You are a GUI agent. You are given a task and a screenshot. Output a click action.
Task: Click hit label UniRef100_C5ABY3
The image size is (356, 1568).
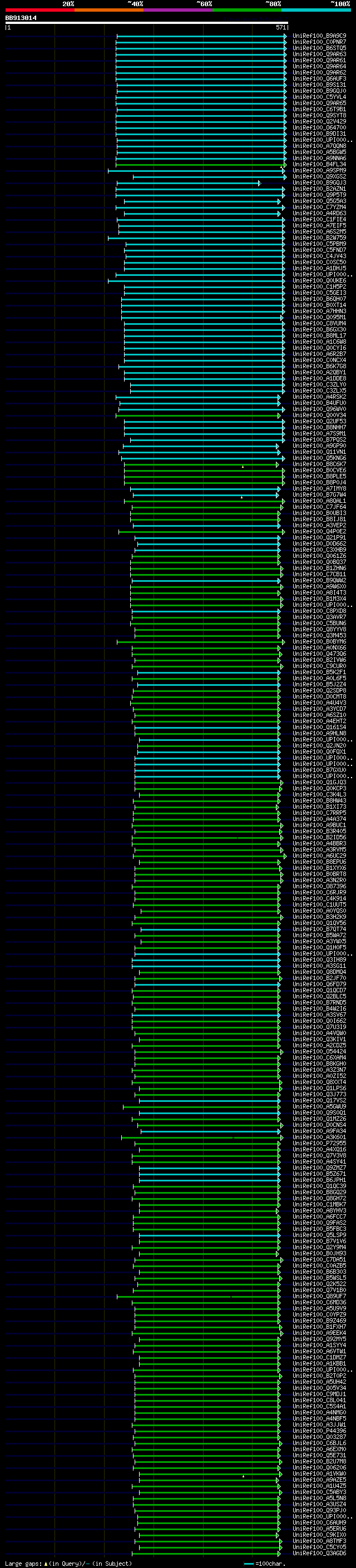click(319, 1491)
